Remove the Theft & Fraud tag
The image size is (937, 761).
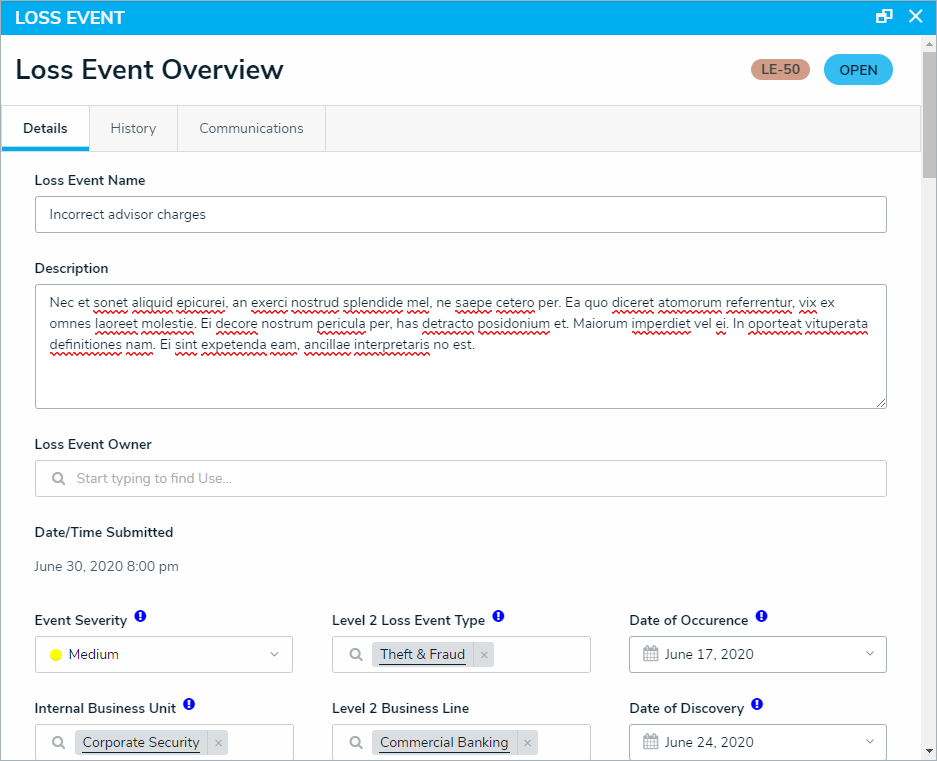[x=484, y=655]
